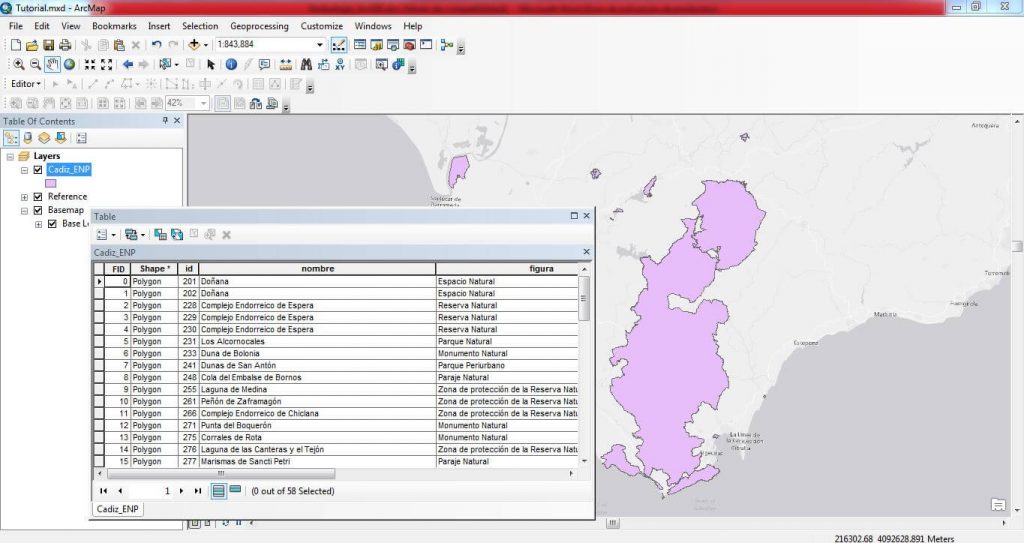1024x543 pixels.
Task: Disable the Basemap layer checkbox
Action: pyautogui.click(x=38, y=211)
